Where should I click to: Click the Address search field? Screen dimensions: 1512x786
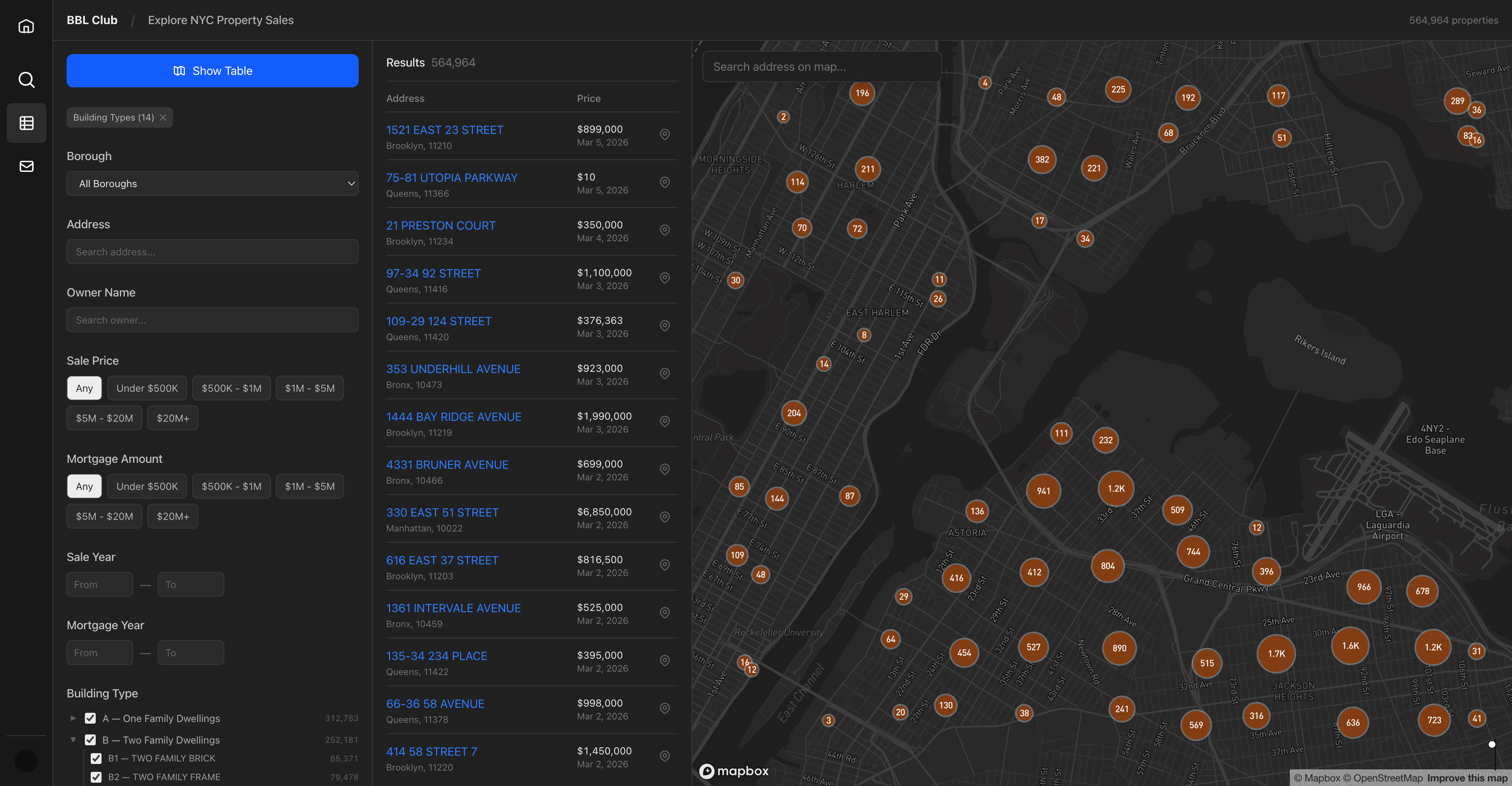tap(213, 252)
